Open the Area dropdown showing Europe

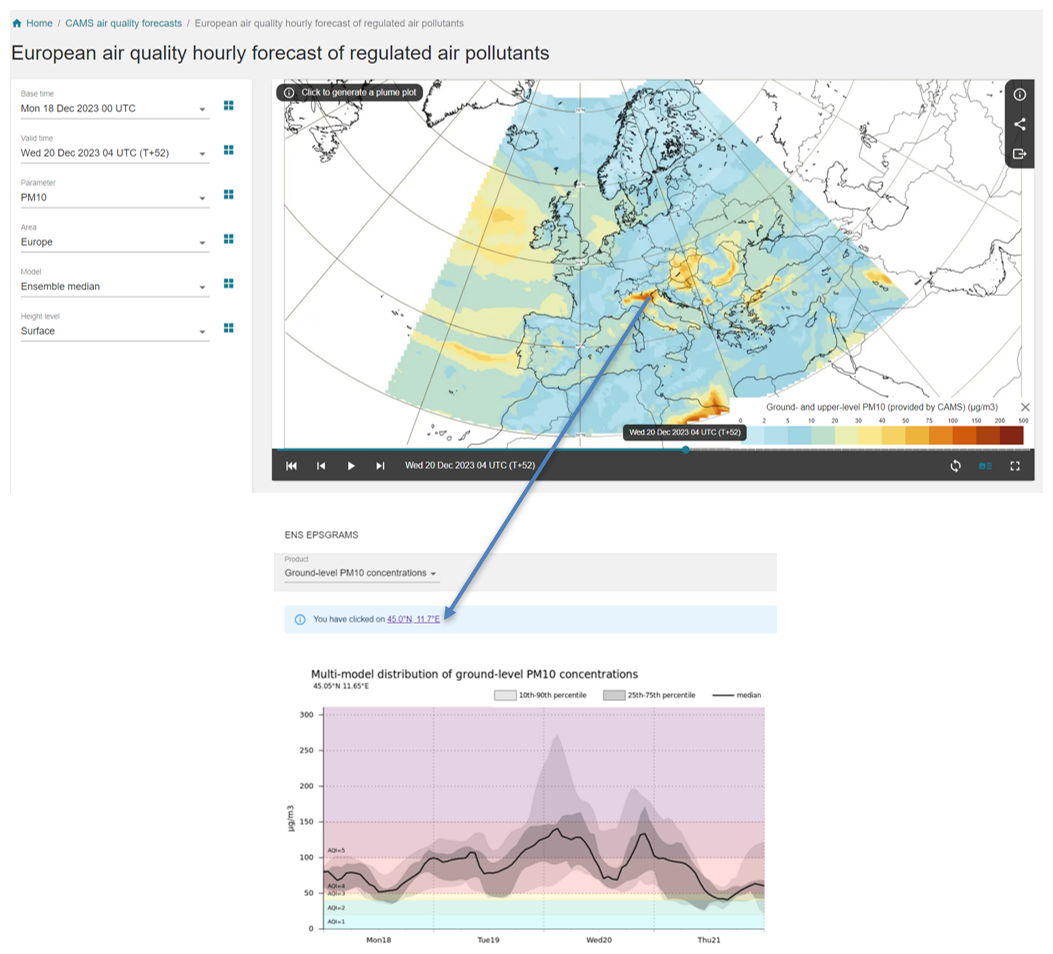click(x=202, y=243)
